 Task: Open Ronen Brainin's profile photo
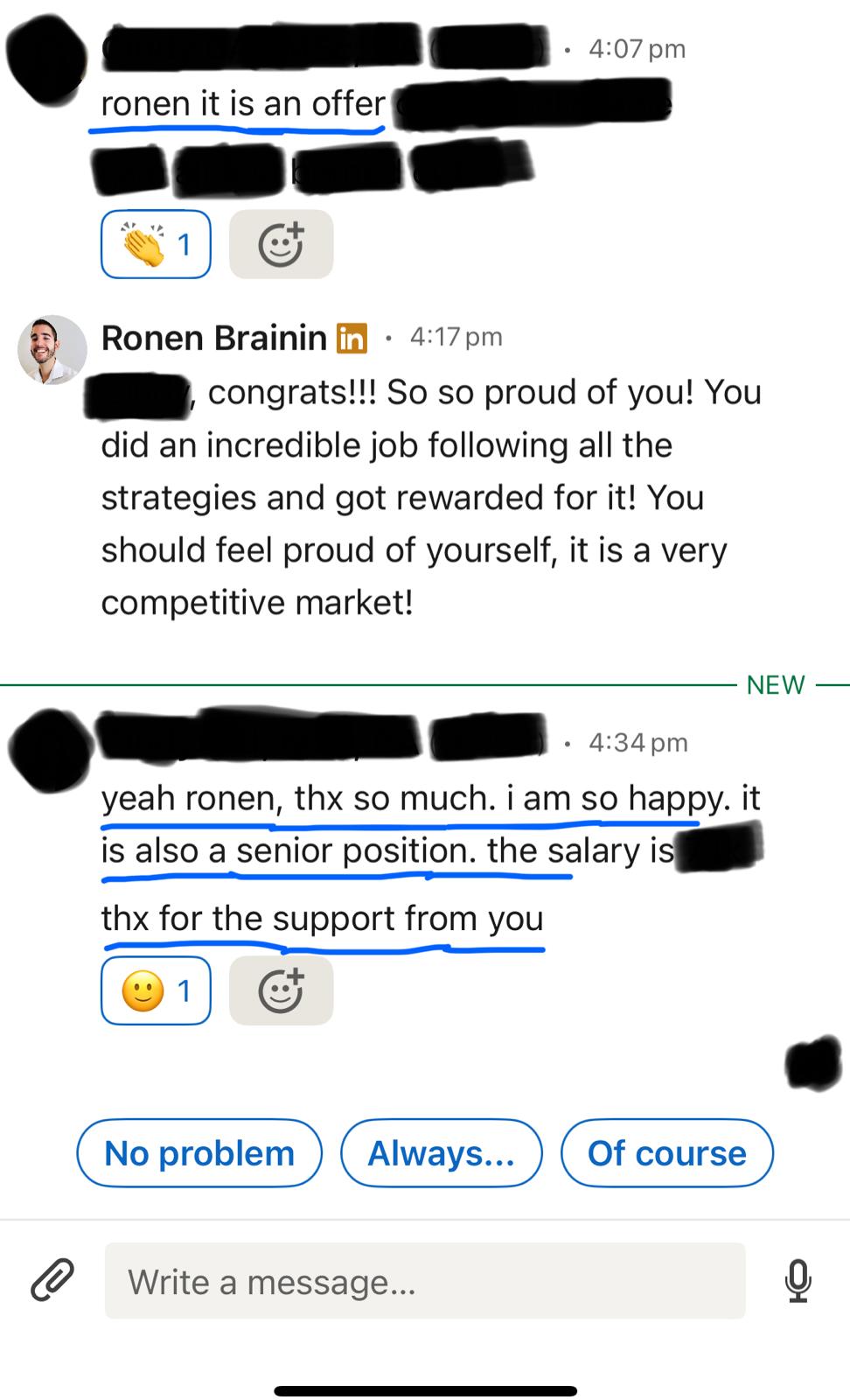point(52,350)
